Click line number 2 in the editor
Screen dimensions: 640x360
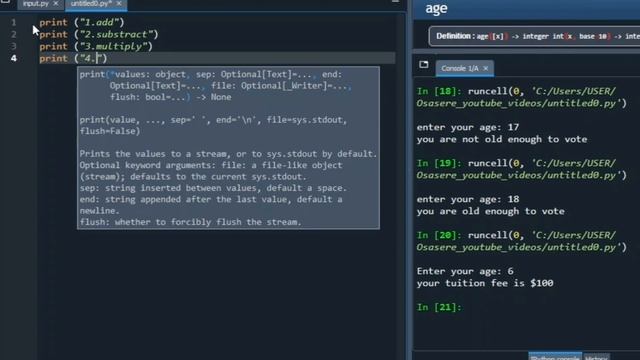coord(14,34)
